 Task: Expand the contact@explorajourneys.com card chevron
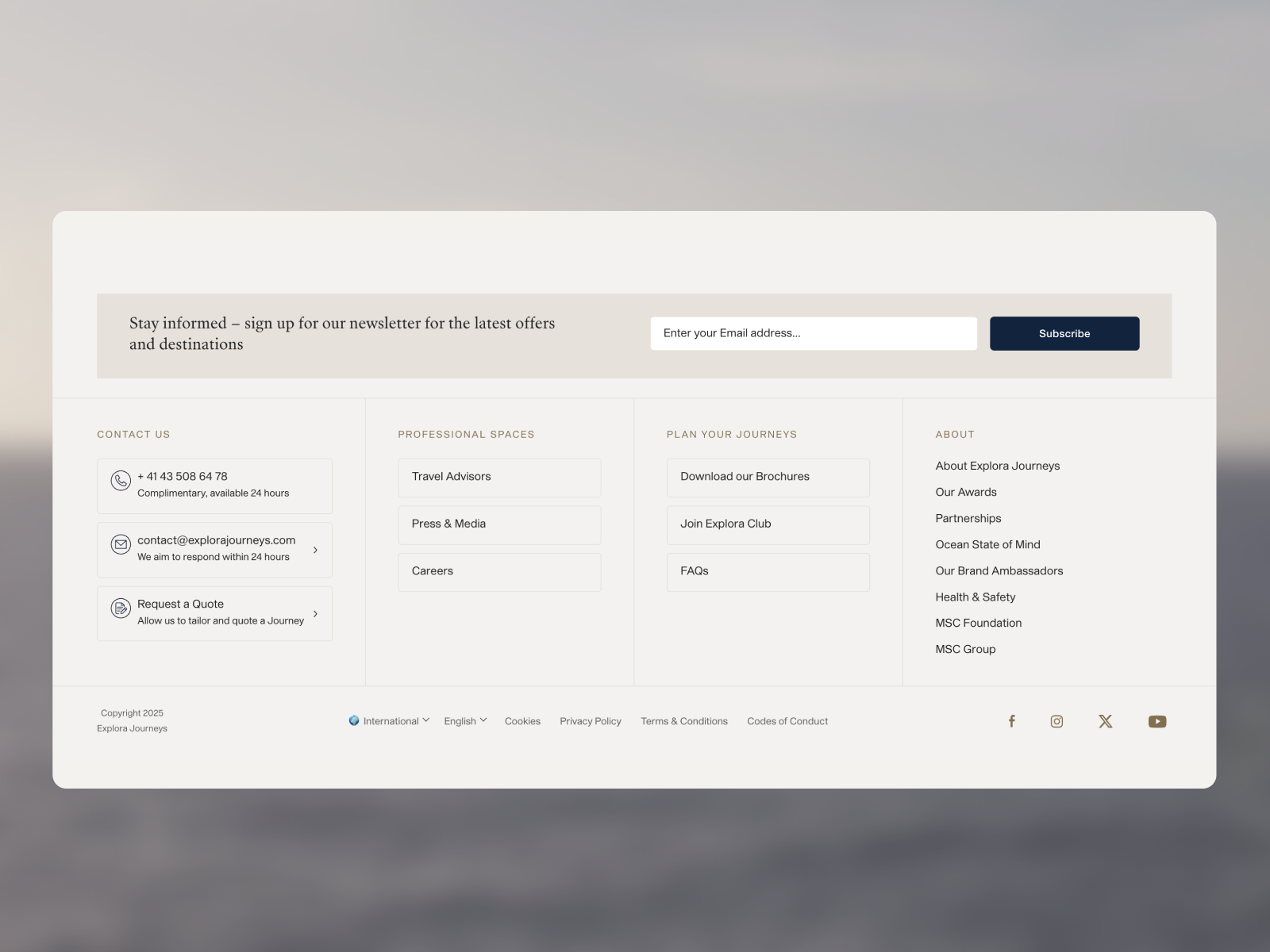[x=315, y=549]
